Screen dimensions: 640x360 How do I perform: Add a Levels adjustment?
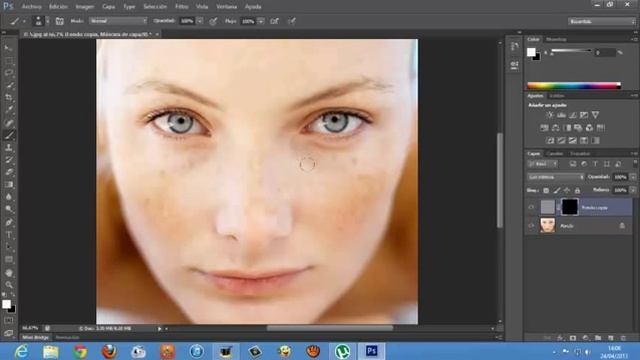(x=561, y=115)
